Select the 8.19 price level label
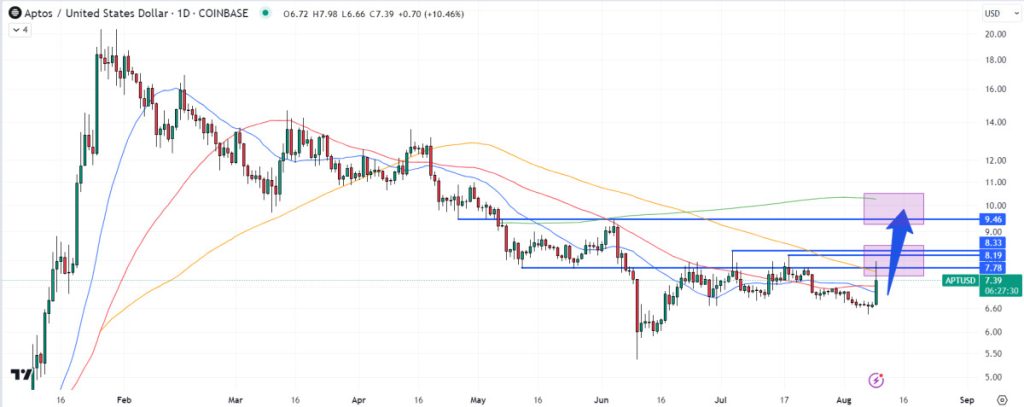The height and width of the screenshot is (407, 1024). [993, 255]
